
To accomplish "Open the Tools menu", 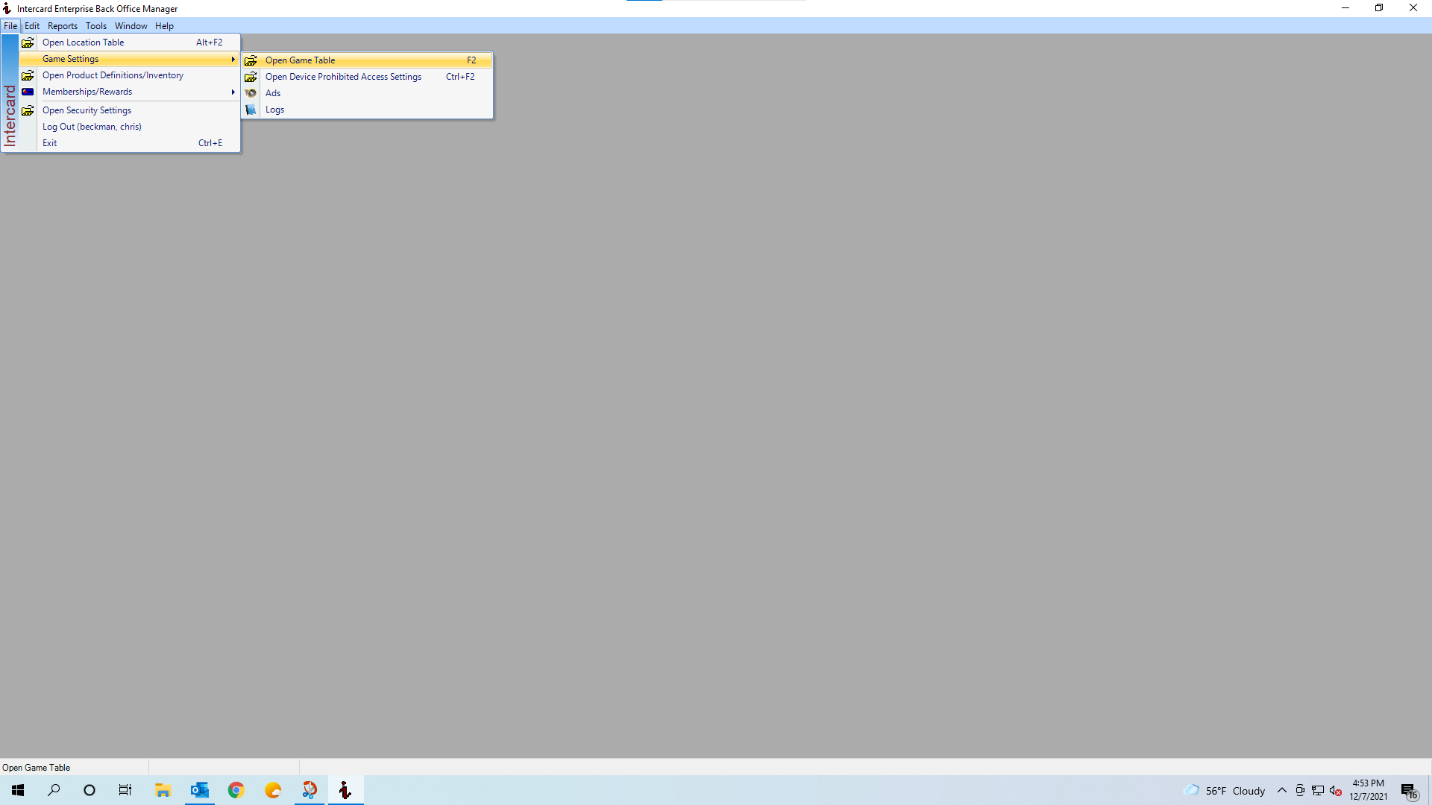I will coord(96,26).
